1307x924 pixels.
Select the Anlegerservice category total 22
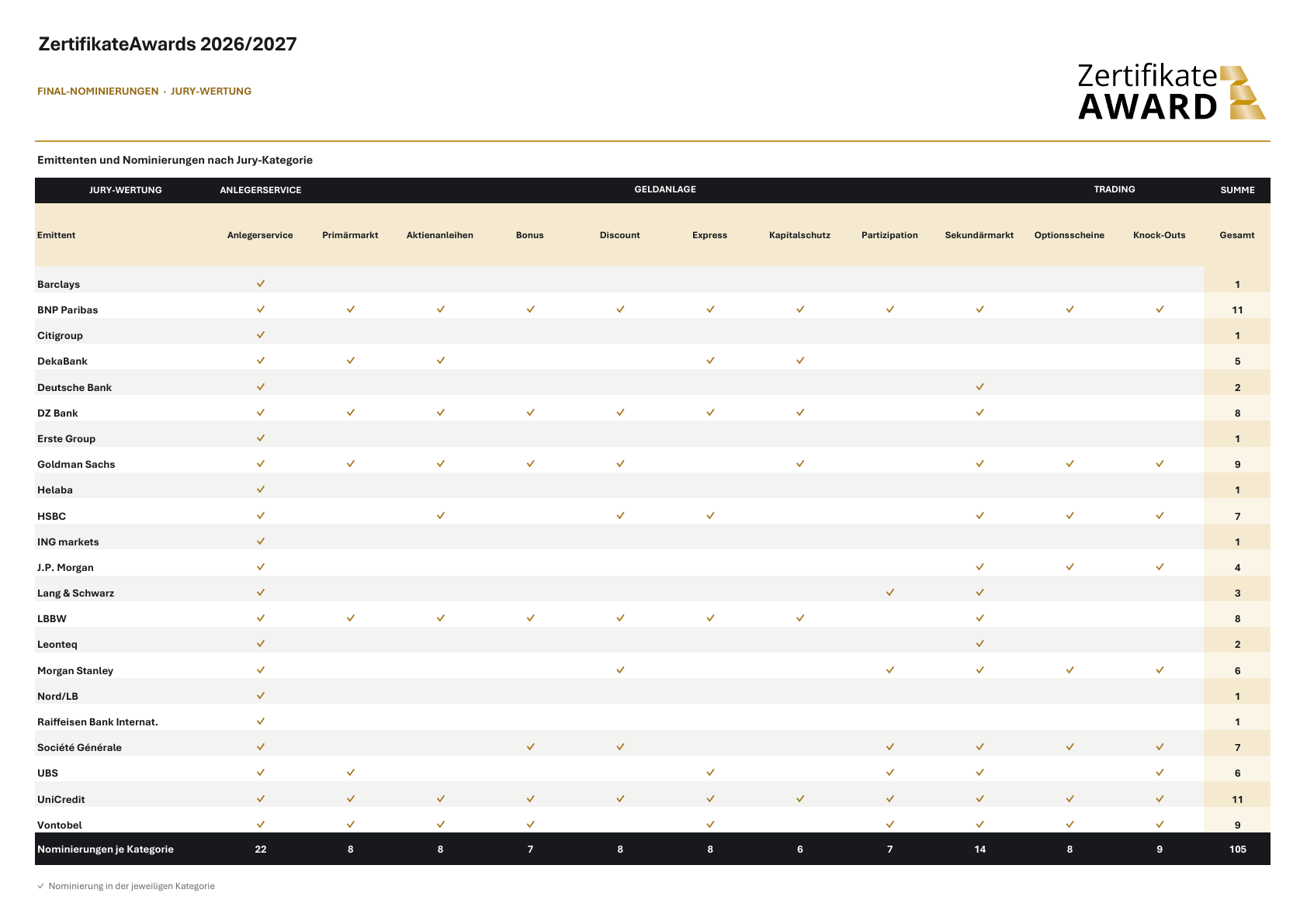click(261, 850)
